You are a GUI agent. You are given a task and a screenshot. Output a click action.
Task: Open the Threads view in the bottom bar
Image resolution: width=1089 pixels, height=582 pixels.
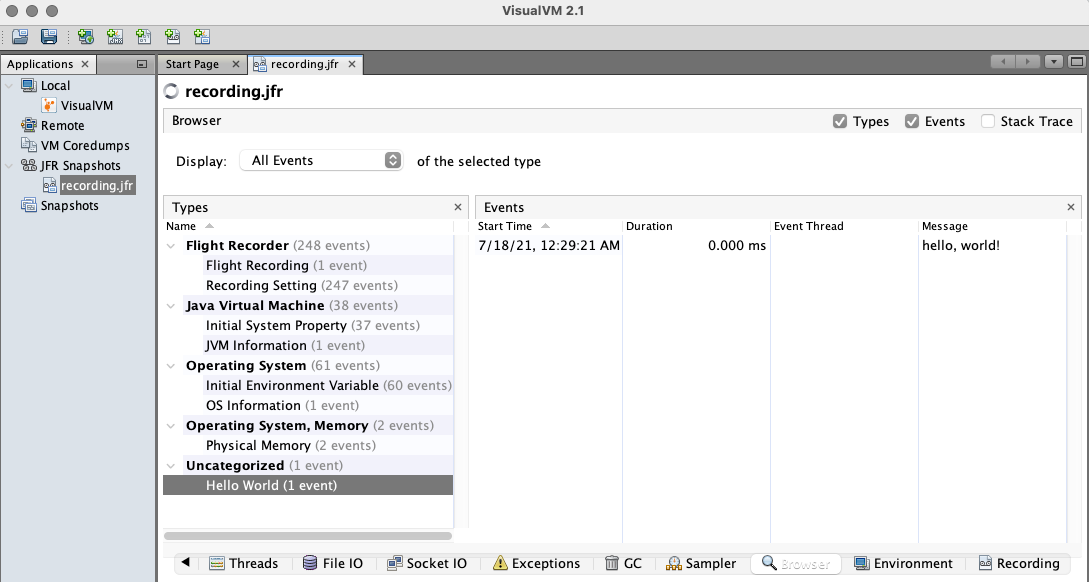pyautogui.click(x=244, y=563)
